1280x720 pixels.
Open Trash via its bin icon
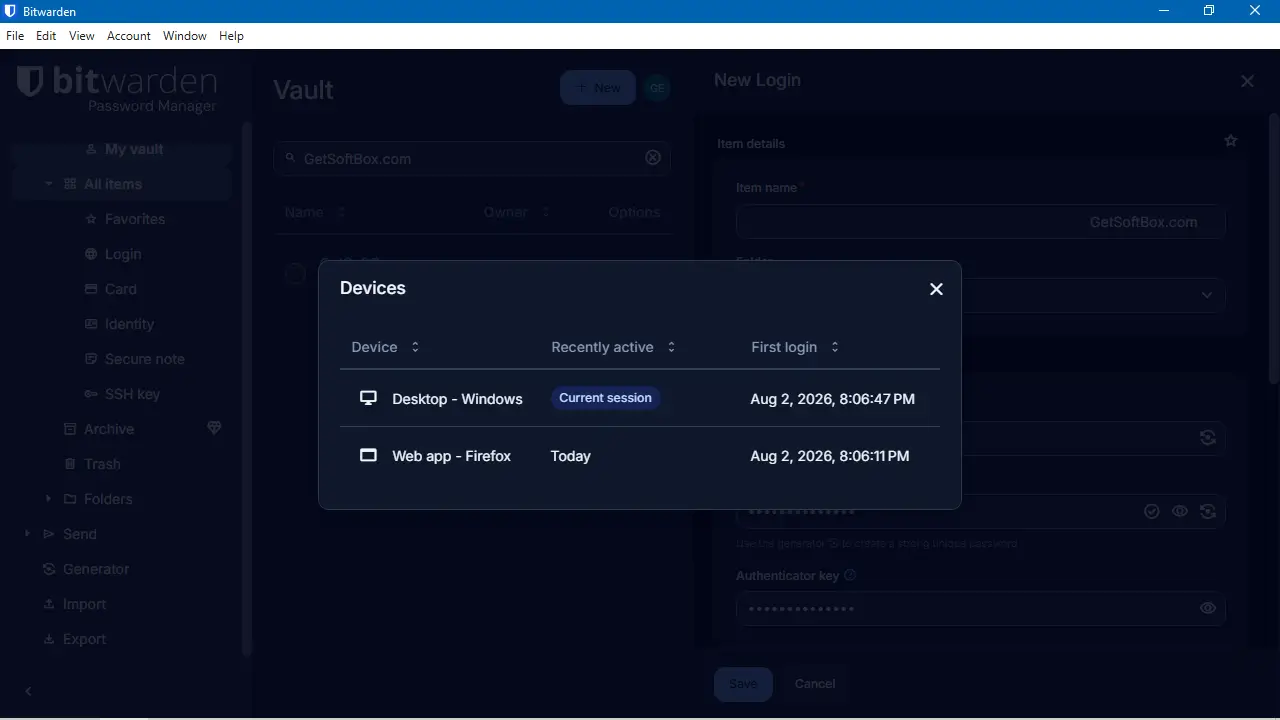(x=70, y=464)
